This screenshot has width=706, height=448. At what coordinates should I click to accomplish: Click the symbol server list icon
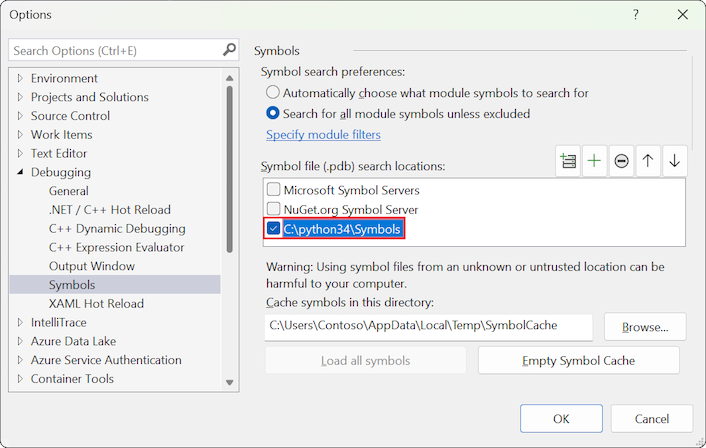[568, 161]
